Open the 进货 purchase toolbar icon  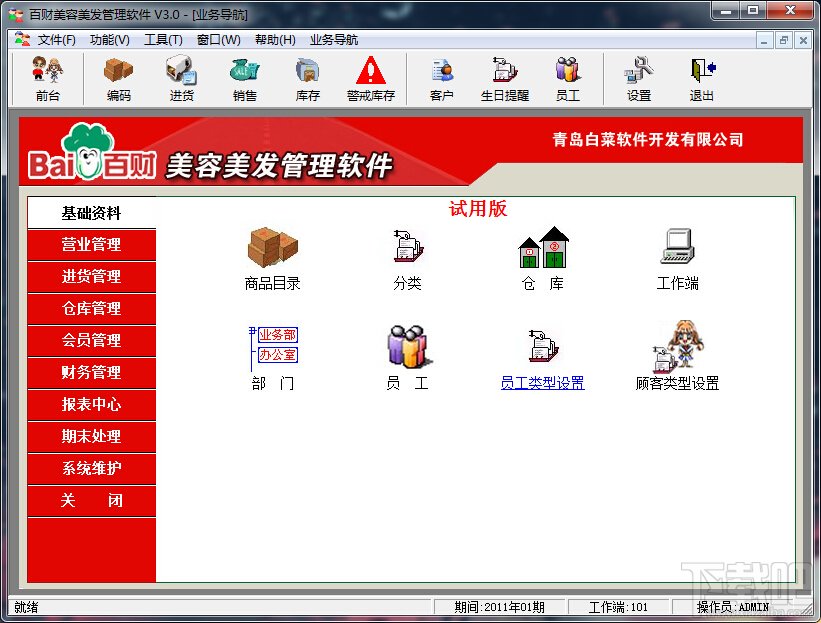[181, 79]
